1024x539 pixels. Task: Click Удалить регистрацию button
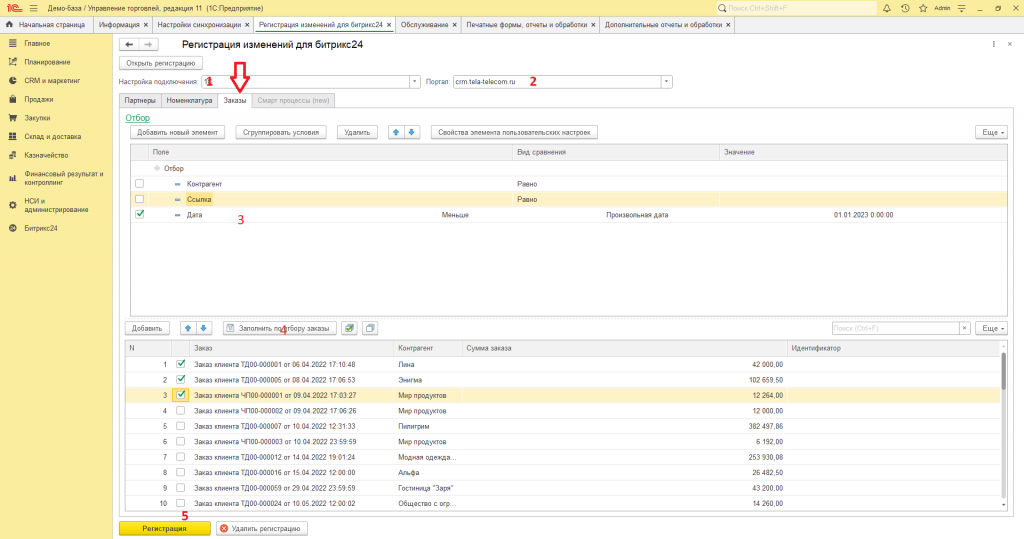(261, 528)
